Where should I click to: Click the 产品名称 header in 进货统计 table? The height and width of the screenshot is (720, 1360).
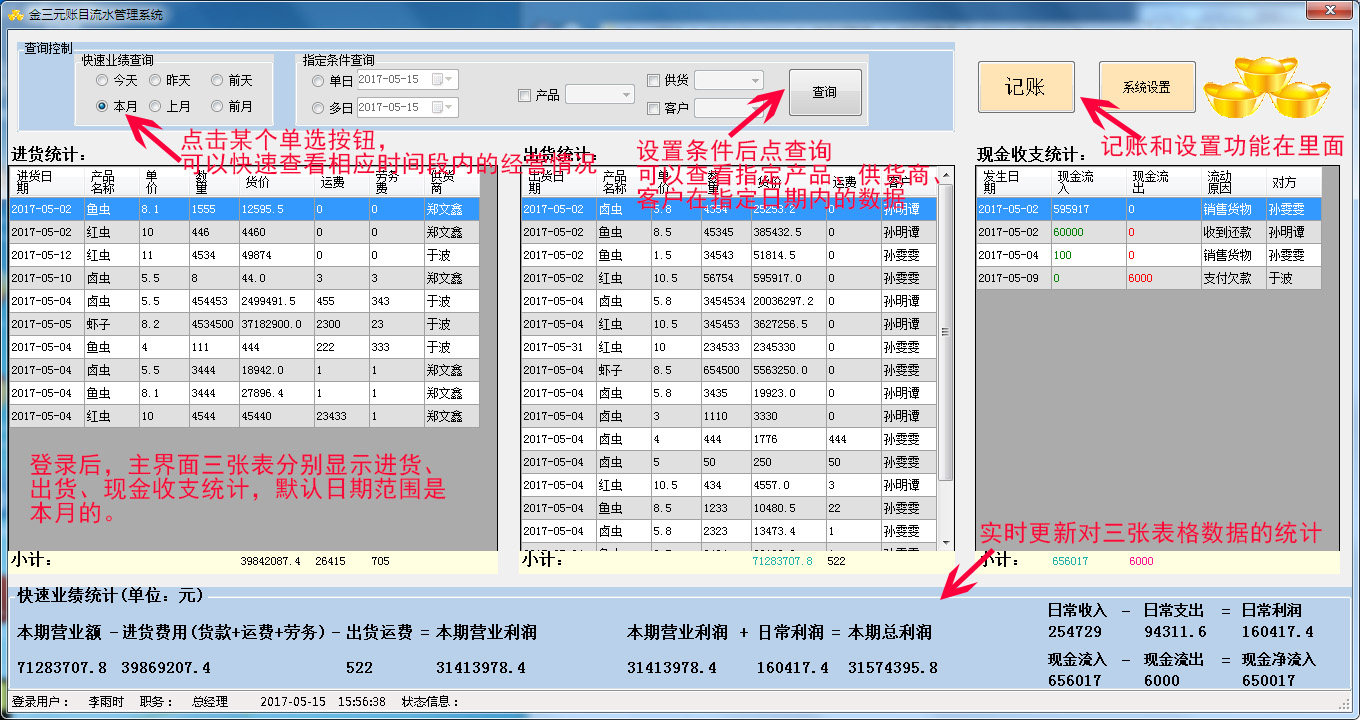111,181
